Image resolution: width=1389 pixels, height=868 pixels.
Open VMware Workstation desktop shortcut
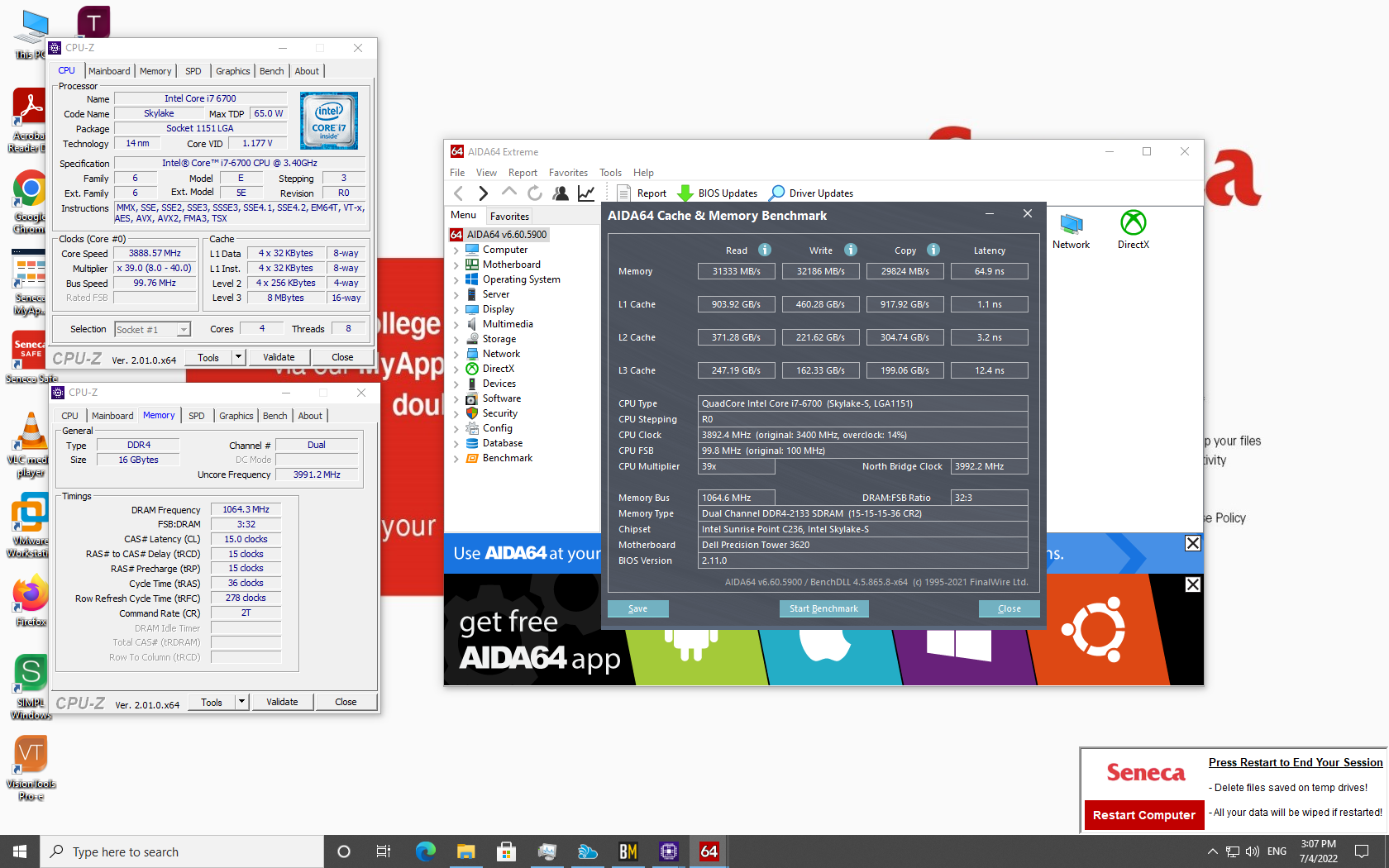pos(30,526)
